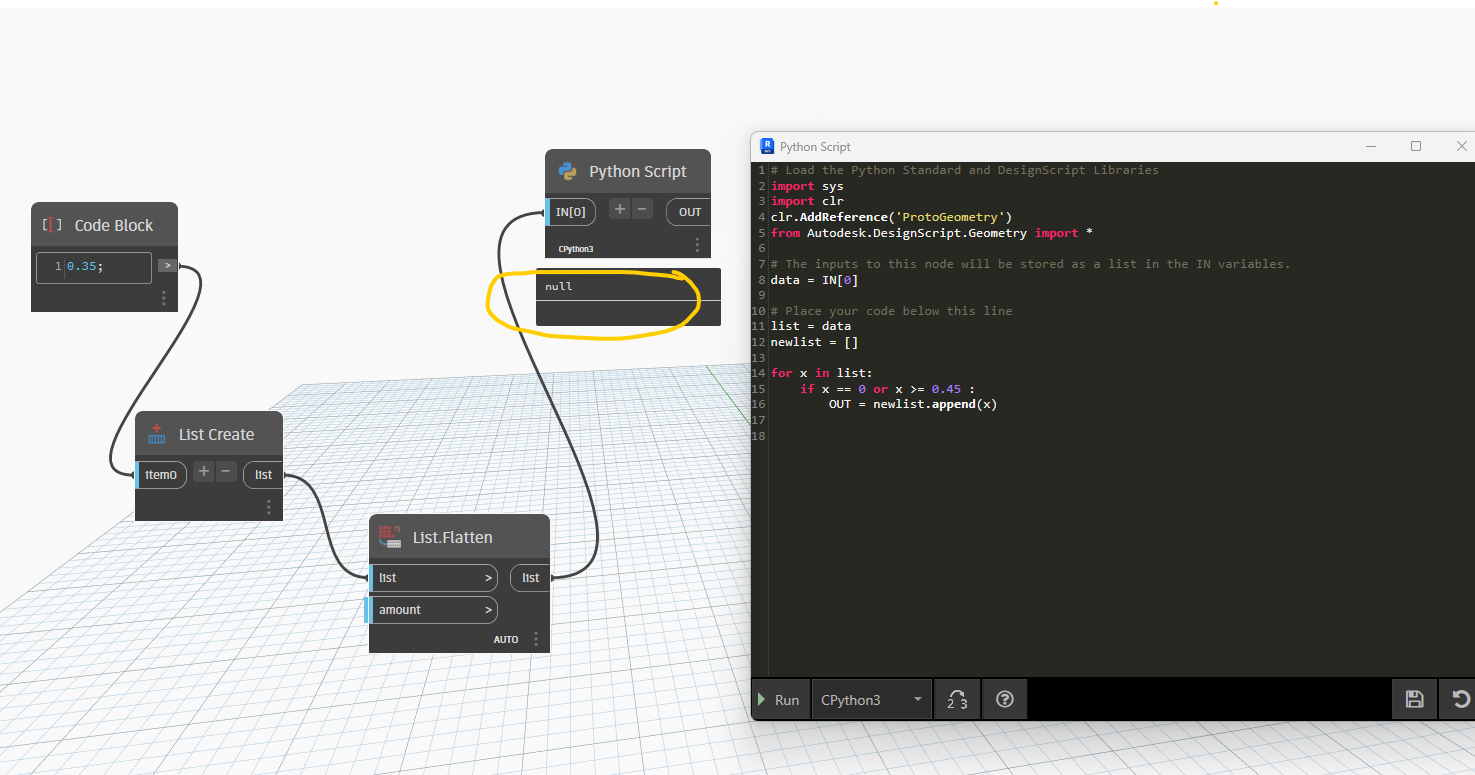Click the 'import clr' code line

click(x=807, y=201)
